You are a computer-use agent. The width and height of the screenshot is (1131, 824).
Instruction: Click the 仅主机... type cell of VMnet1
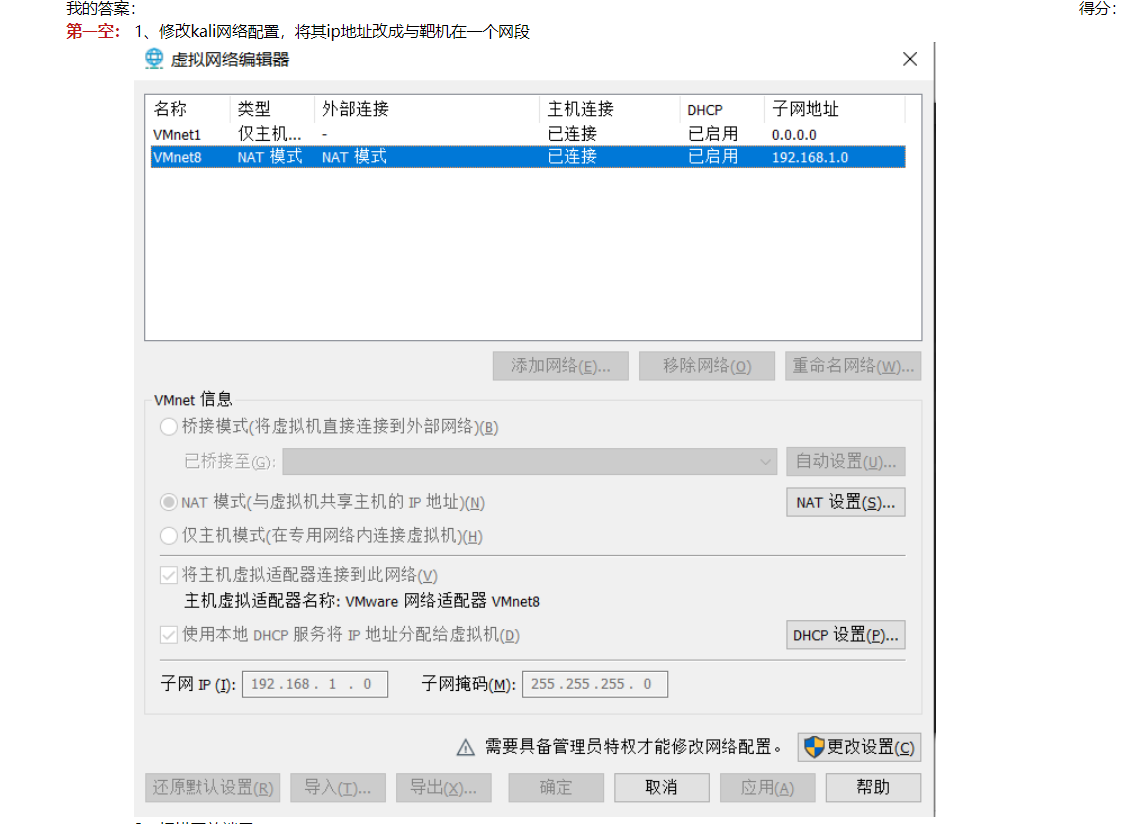(269, 134)
